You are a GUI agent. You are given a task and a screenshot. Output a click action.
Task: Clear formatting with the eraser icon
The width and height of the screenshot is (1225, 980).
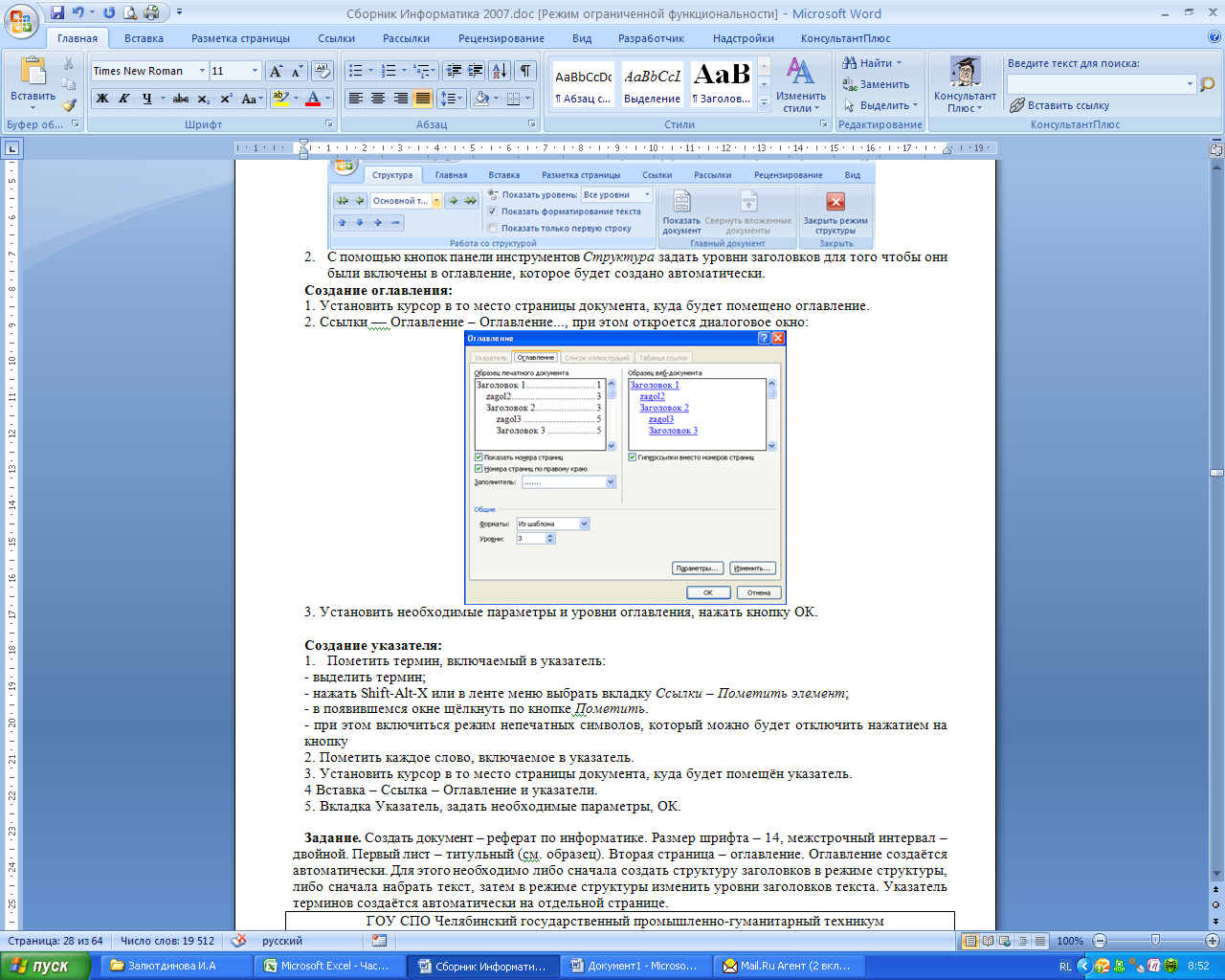[x=323, y=72]
